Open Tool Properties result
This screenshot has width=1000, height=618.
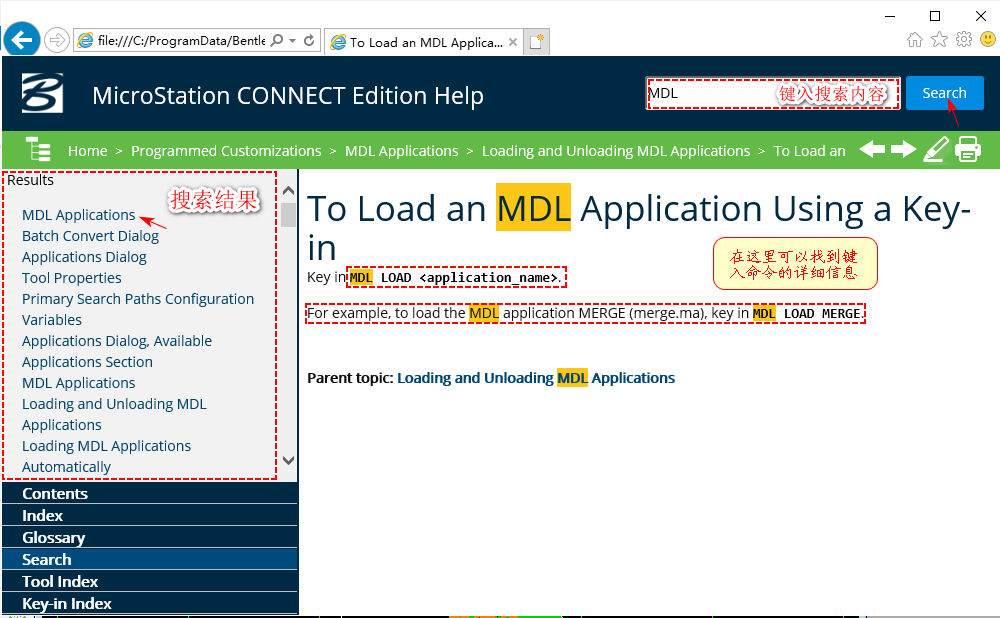(x=71, y=278)
